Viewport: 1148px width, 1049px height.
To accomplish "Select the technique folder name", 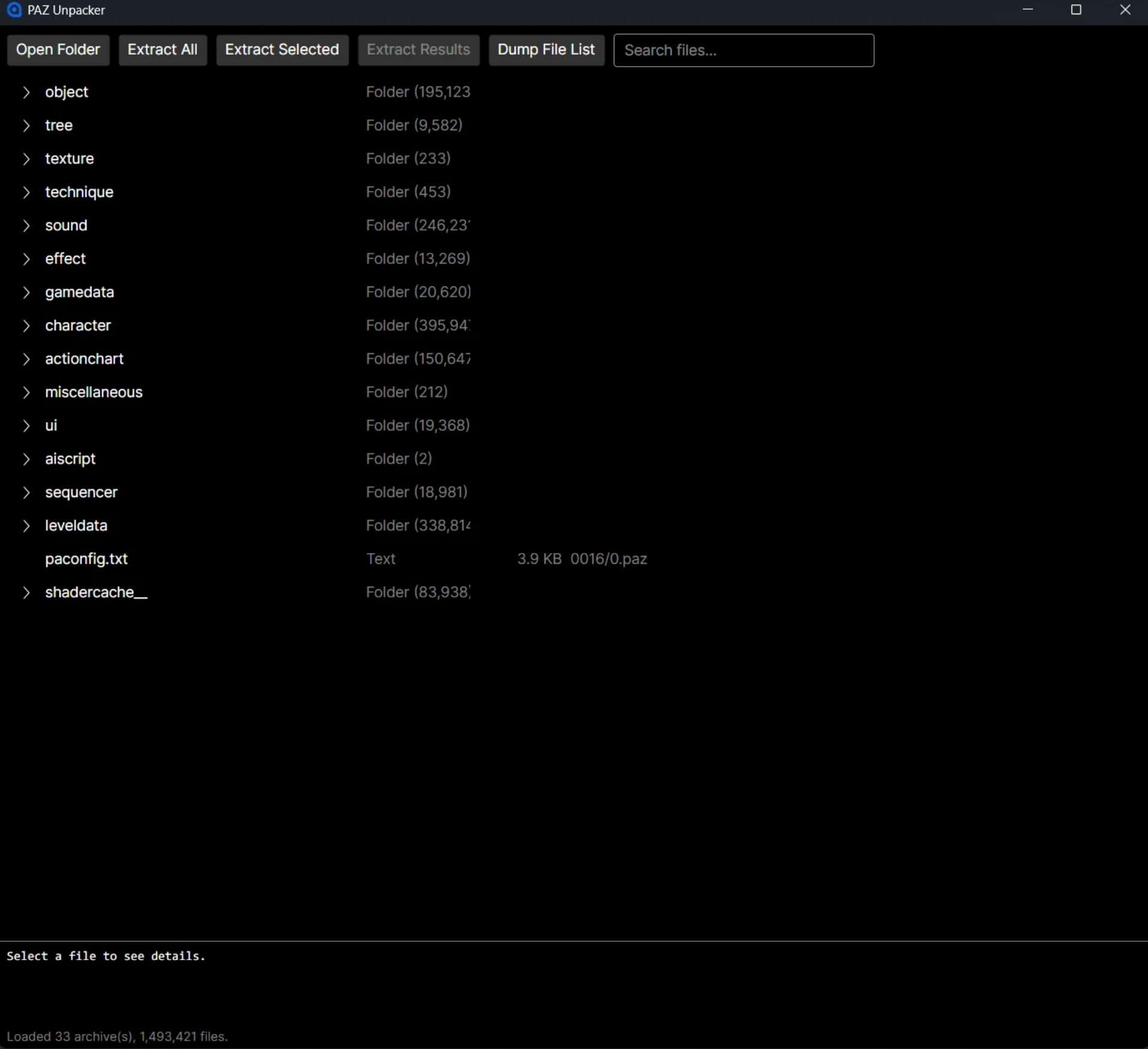I will coord(79,192).
